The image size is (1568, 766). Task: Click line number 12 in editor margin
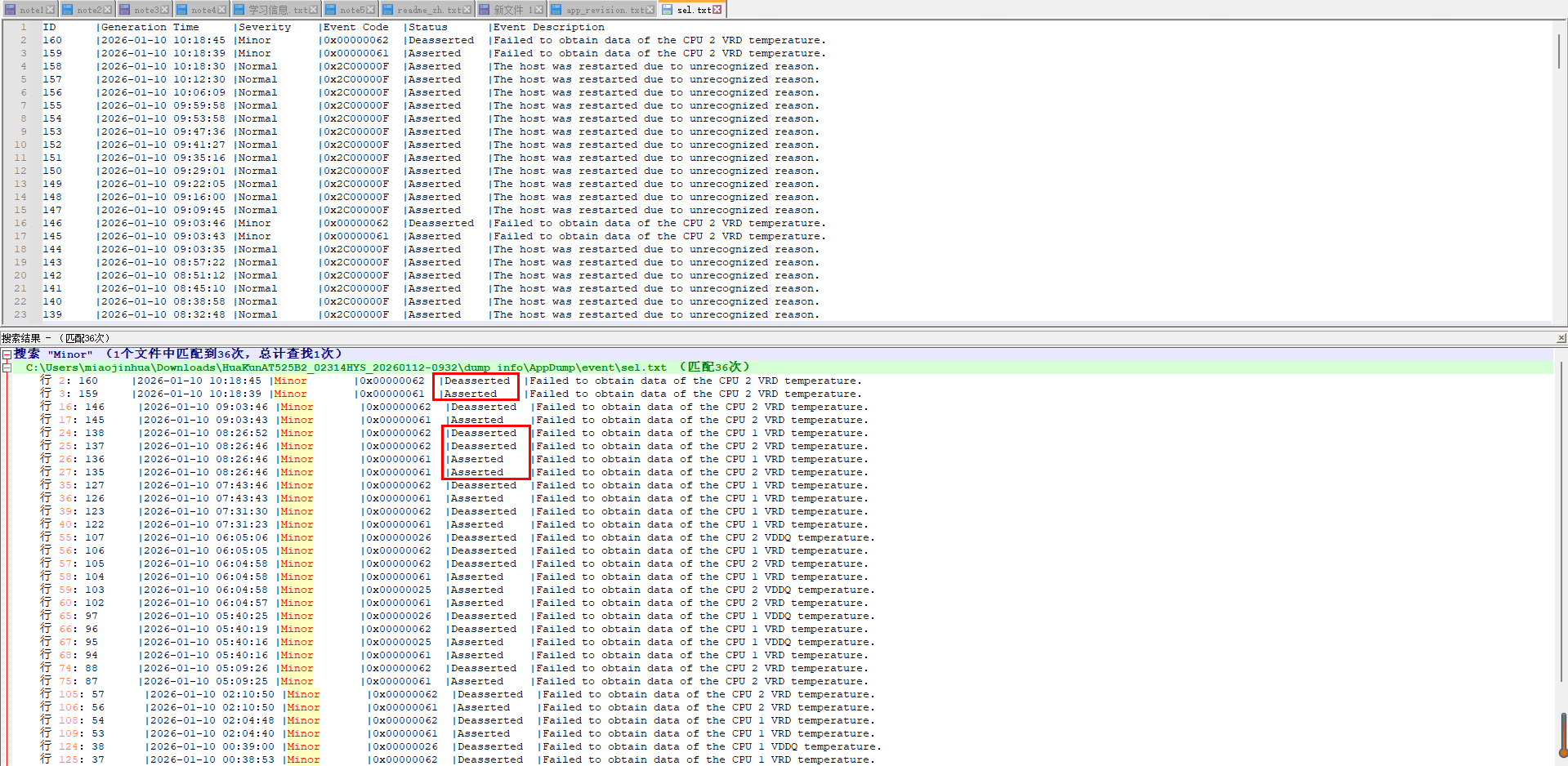click(20, 171)
